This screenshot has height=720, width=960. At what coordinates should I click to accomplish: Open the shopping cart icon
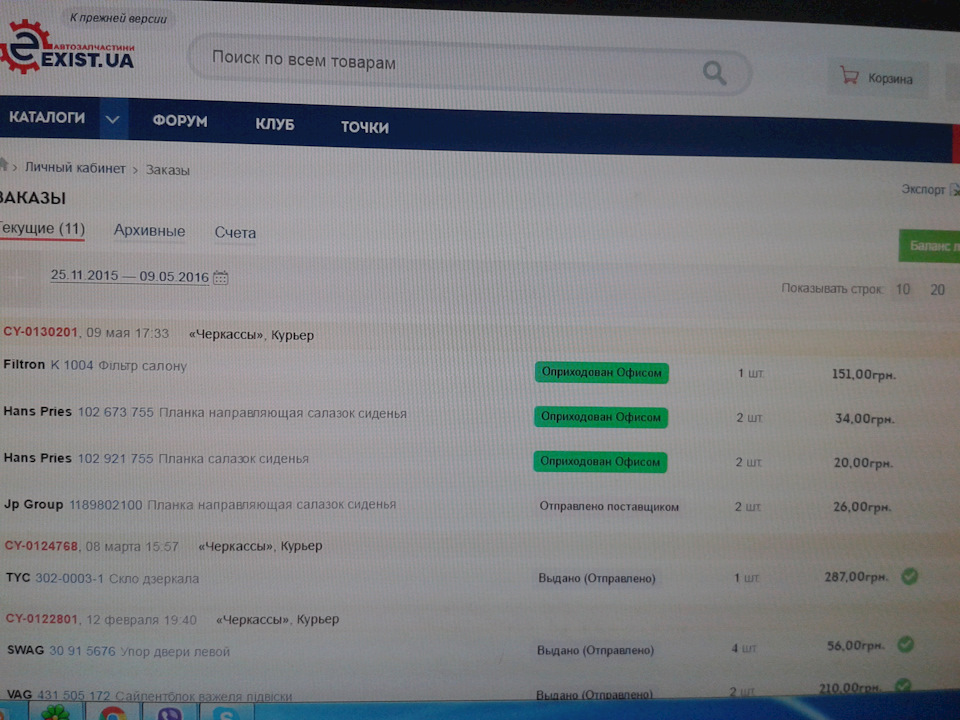pos(849,75)
